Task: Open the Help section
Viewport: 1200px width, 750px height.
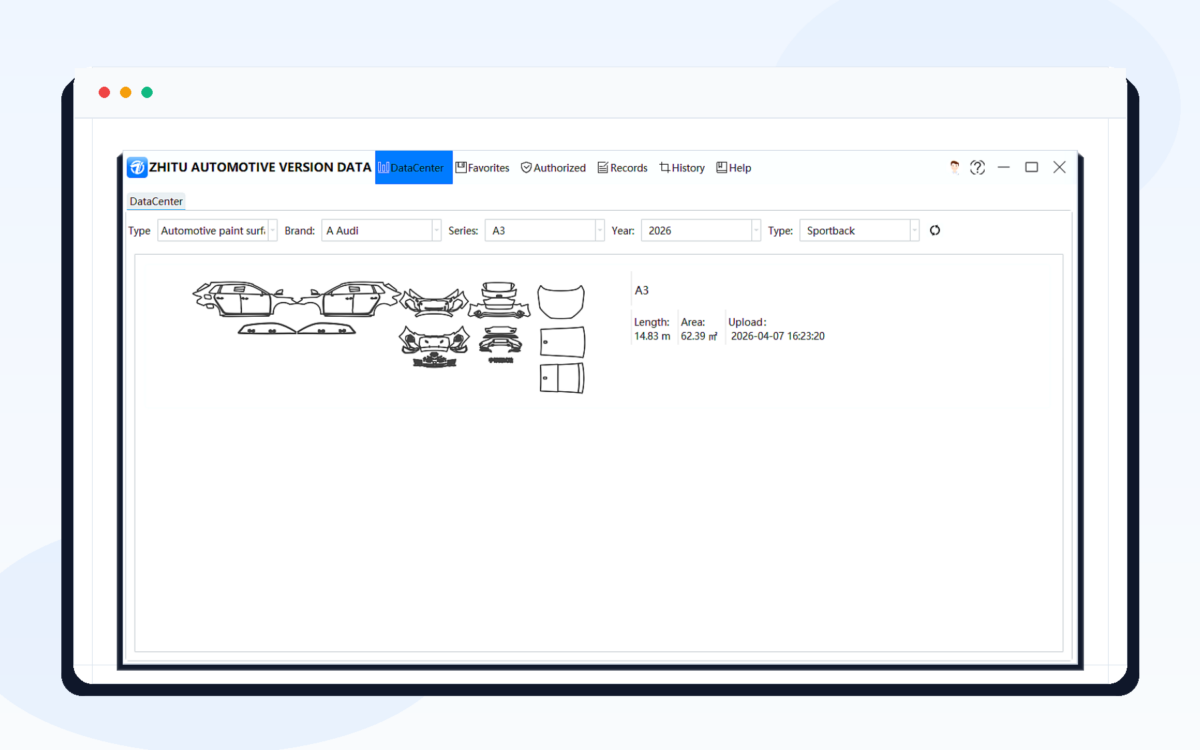Action: pos(733,168)
